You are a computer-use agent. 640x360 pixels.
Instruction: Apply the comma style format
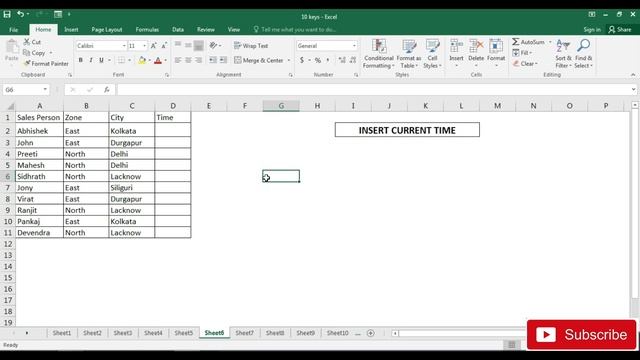[328, 60]
